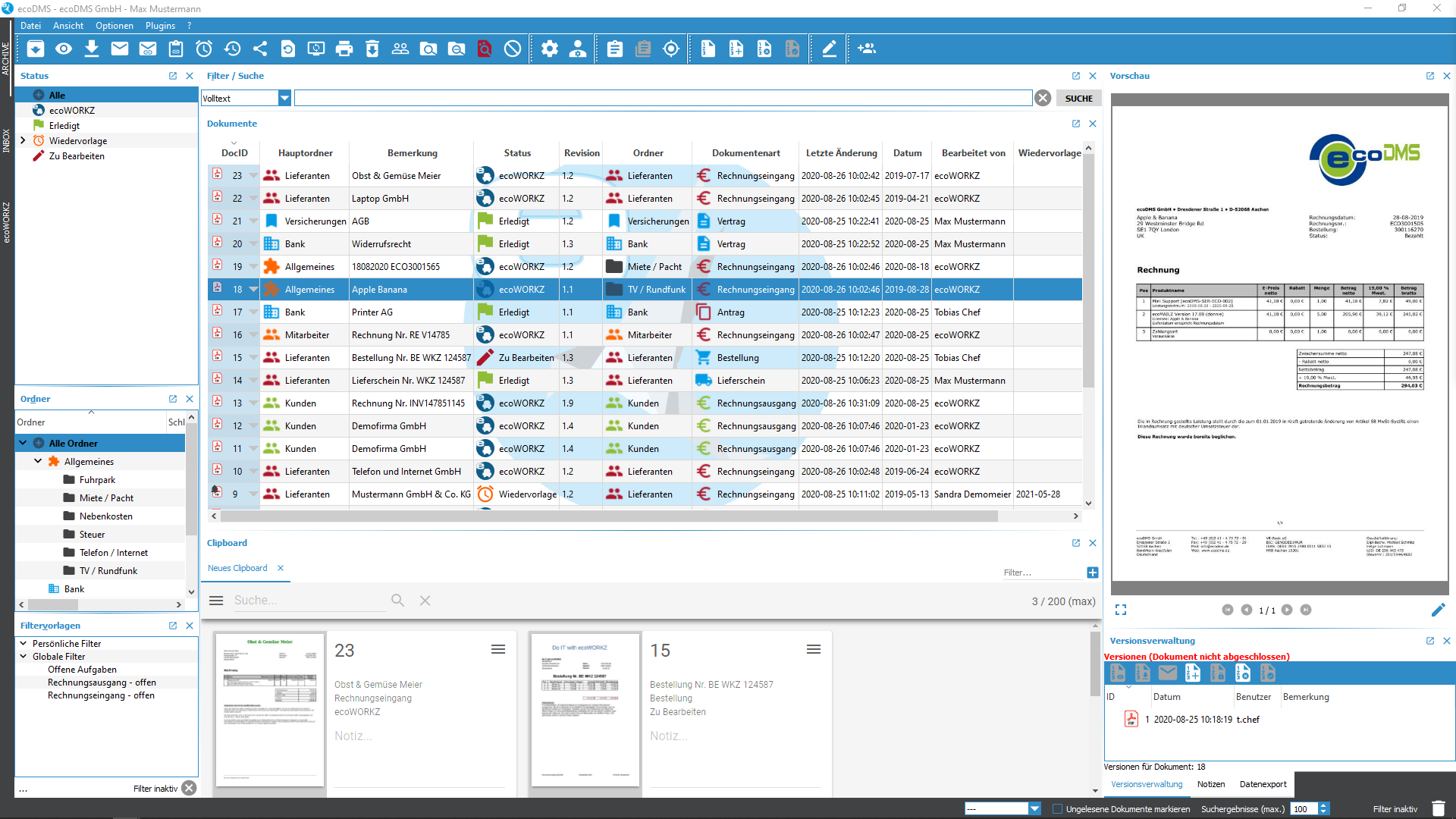This screenshot has width=1456, height=819.
Task: Open menu of clipboard card 23
Action: (498, 650)
